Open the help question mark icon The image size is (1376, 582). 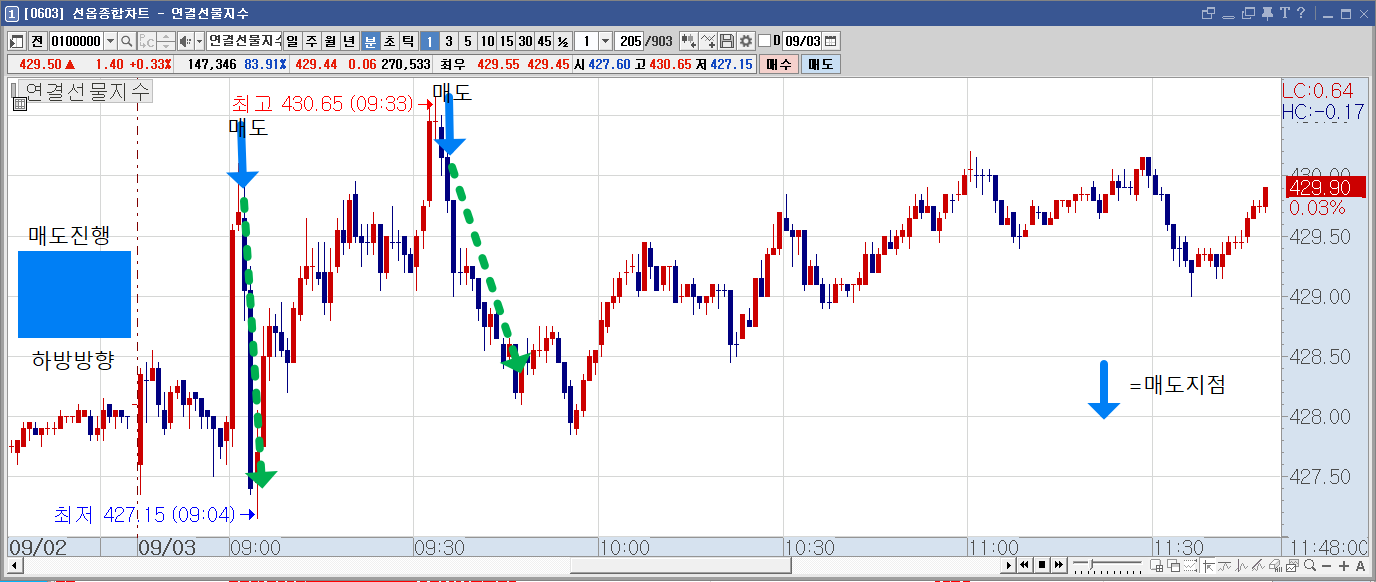click(x=1301, y=13)
